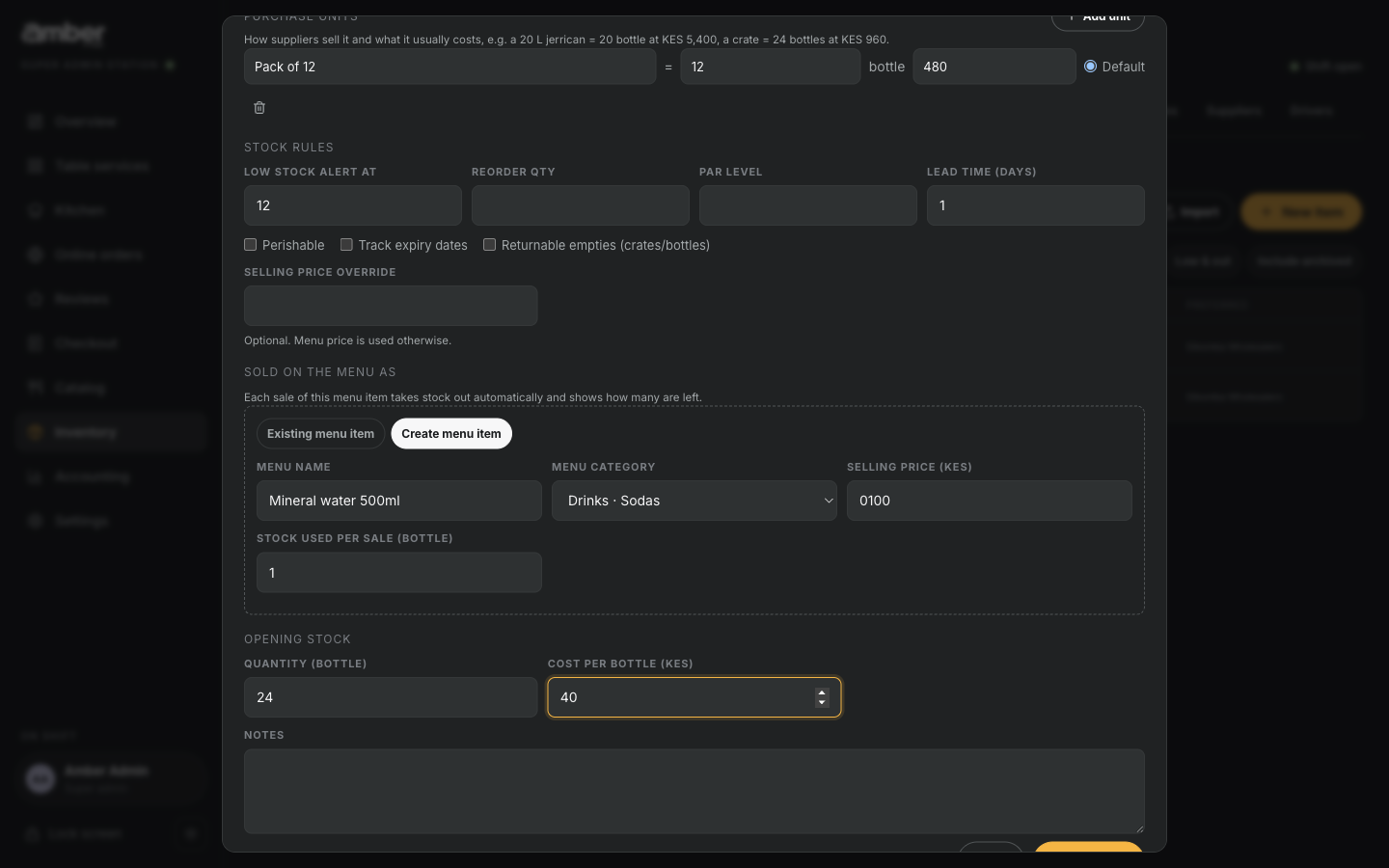This screenshot has width=1389, height=868.
Task: Open Overview icon in blurred sidebar
Action: click(x=36, y=122)
